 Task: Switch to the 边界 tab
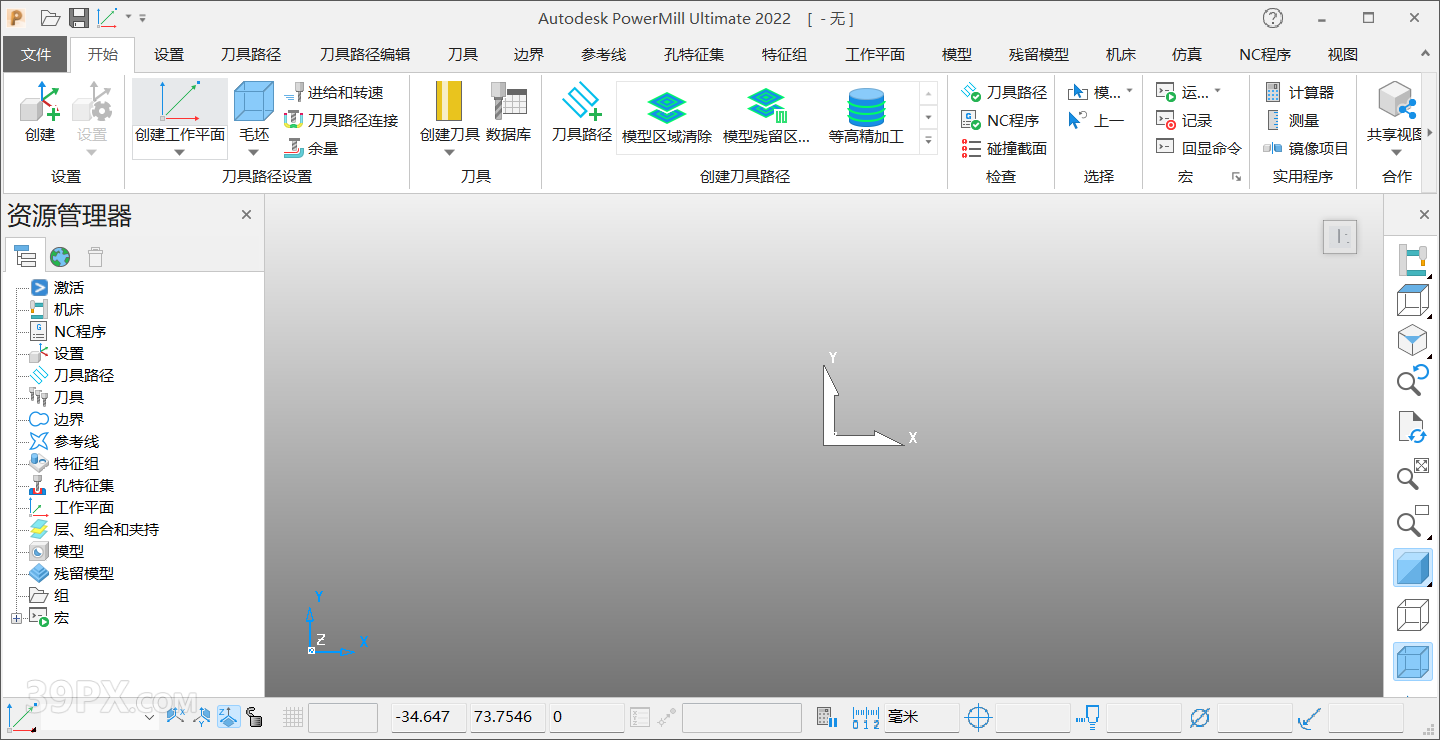tap(529, 55)
